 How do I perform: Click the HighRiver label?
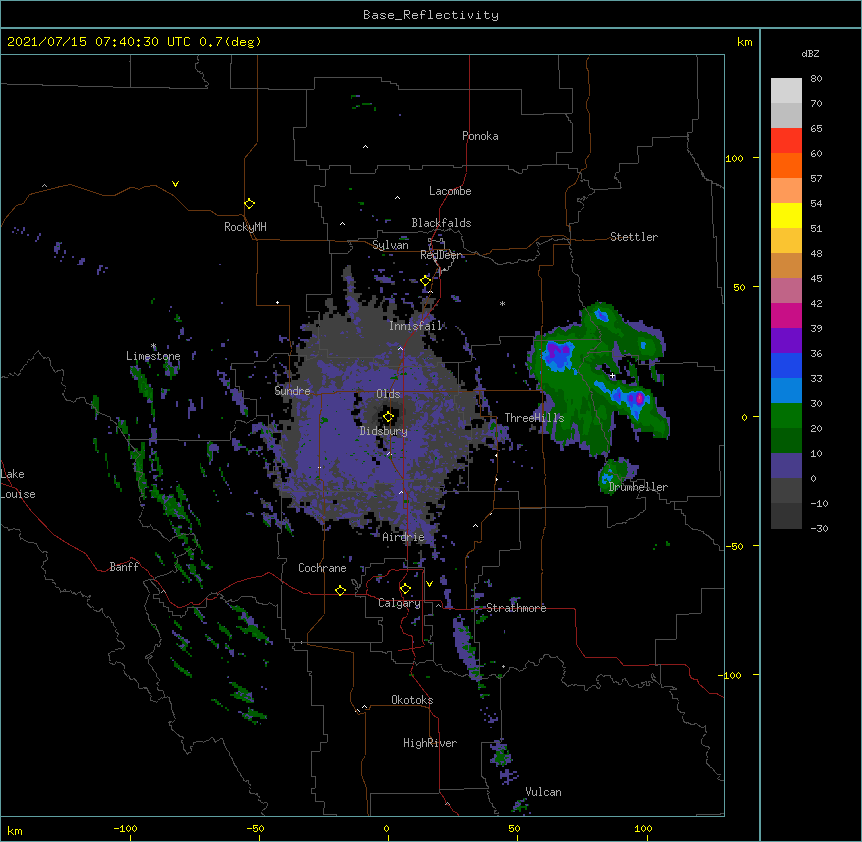pos(430,743)
